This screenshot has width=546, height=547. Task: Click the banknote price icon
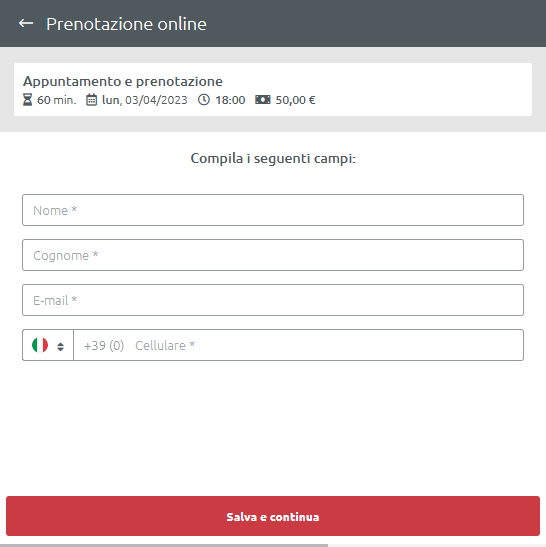coord(263,100)
